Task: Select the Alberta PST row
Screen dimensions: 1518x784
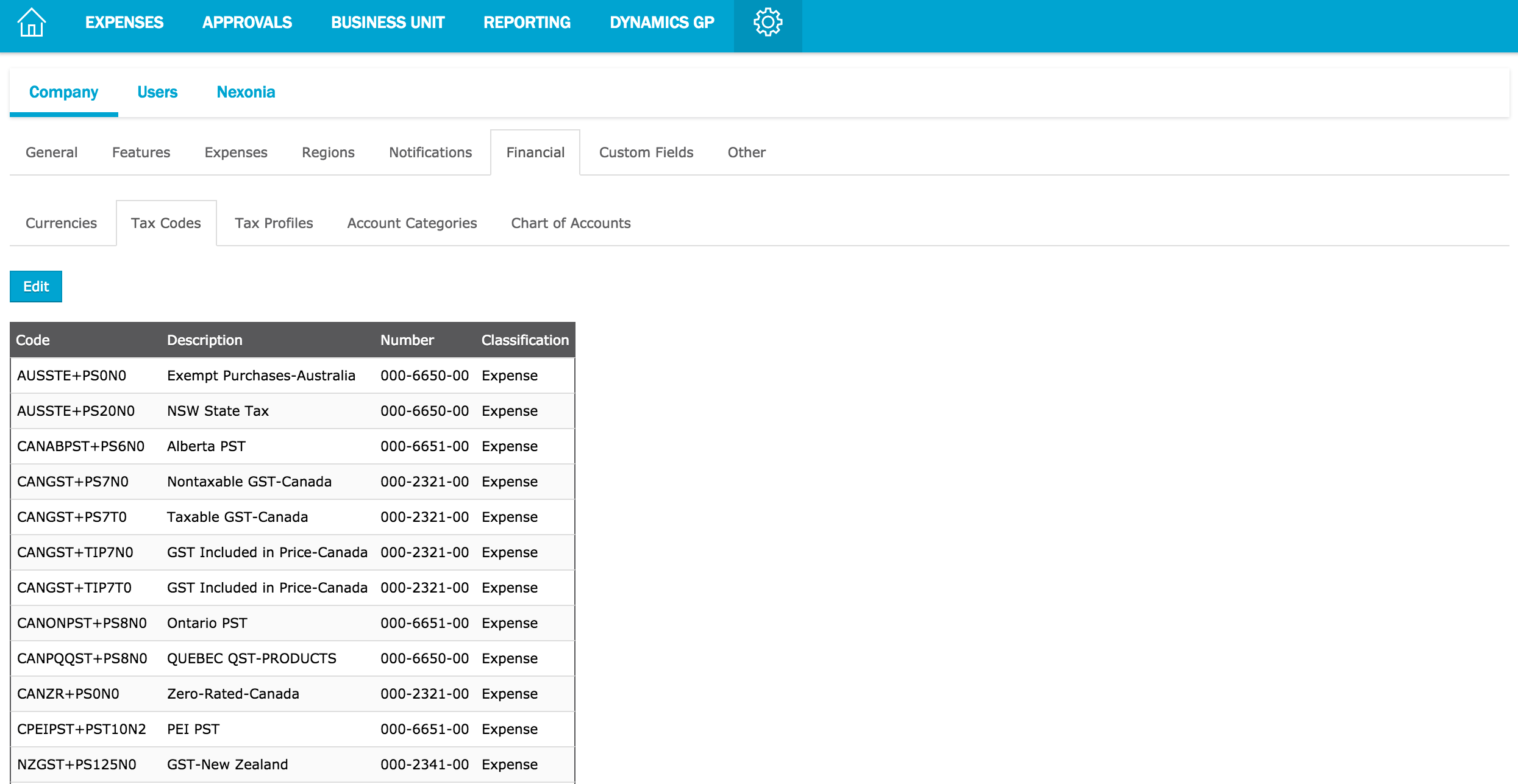Action: coord(206,446)
